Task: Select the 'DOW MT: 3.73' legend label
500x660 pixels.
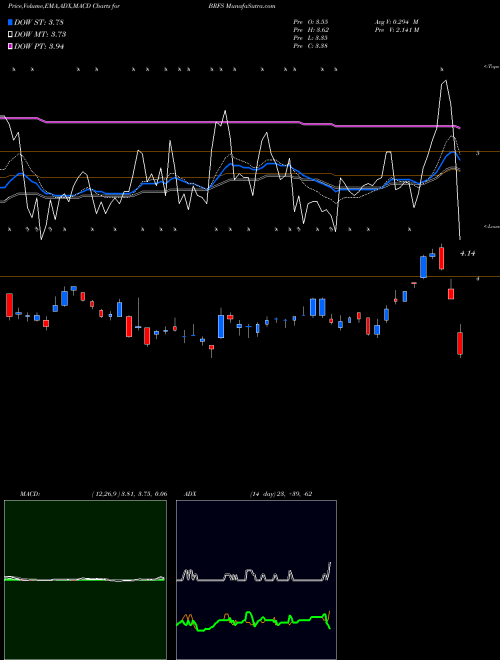Action: point(40,35)
